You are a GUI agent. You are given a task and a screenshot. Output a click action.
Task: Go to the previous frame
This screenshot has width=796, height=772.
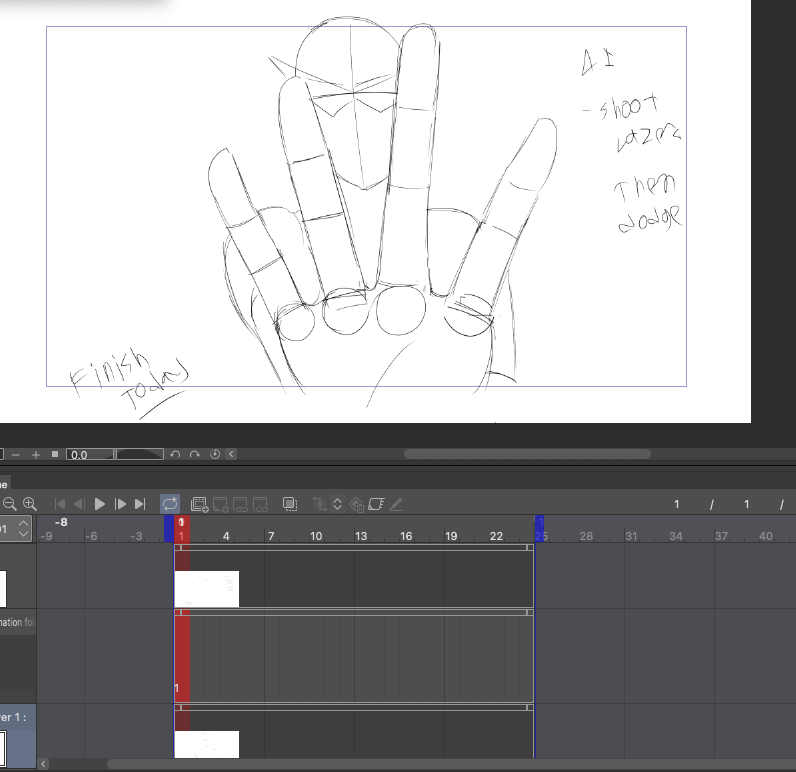79,504
